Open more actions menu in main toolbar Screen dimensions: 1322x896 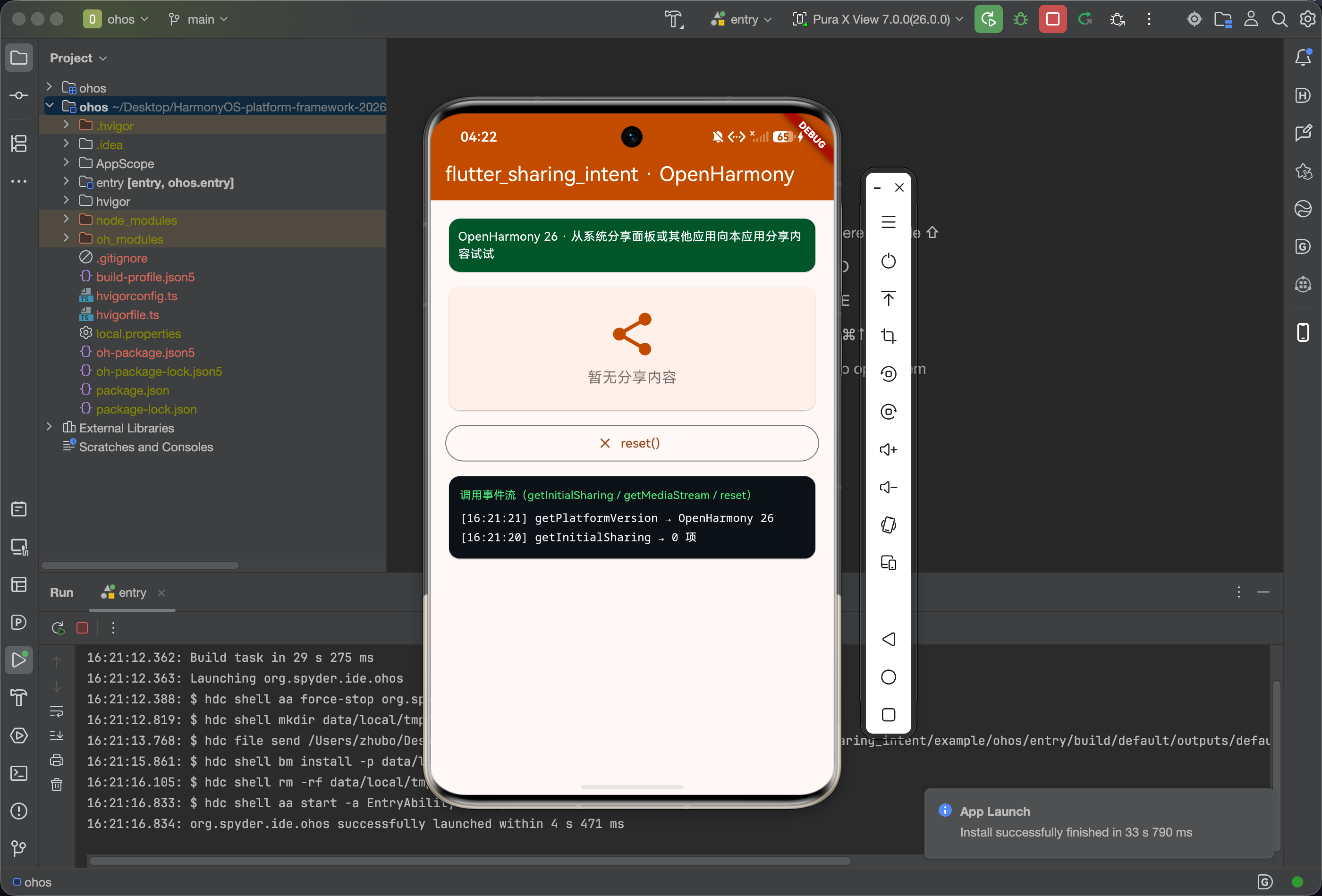pyautogui.click(x=1149, y=19)
